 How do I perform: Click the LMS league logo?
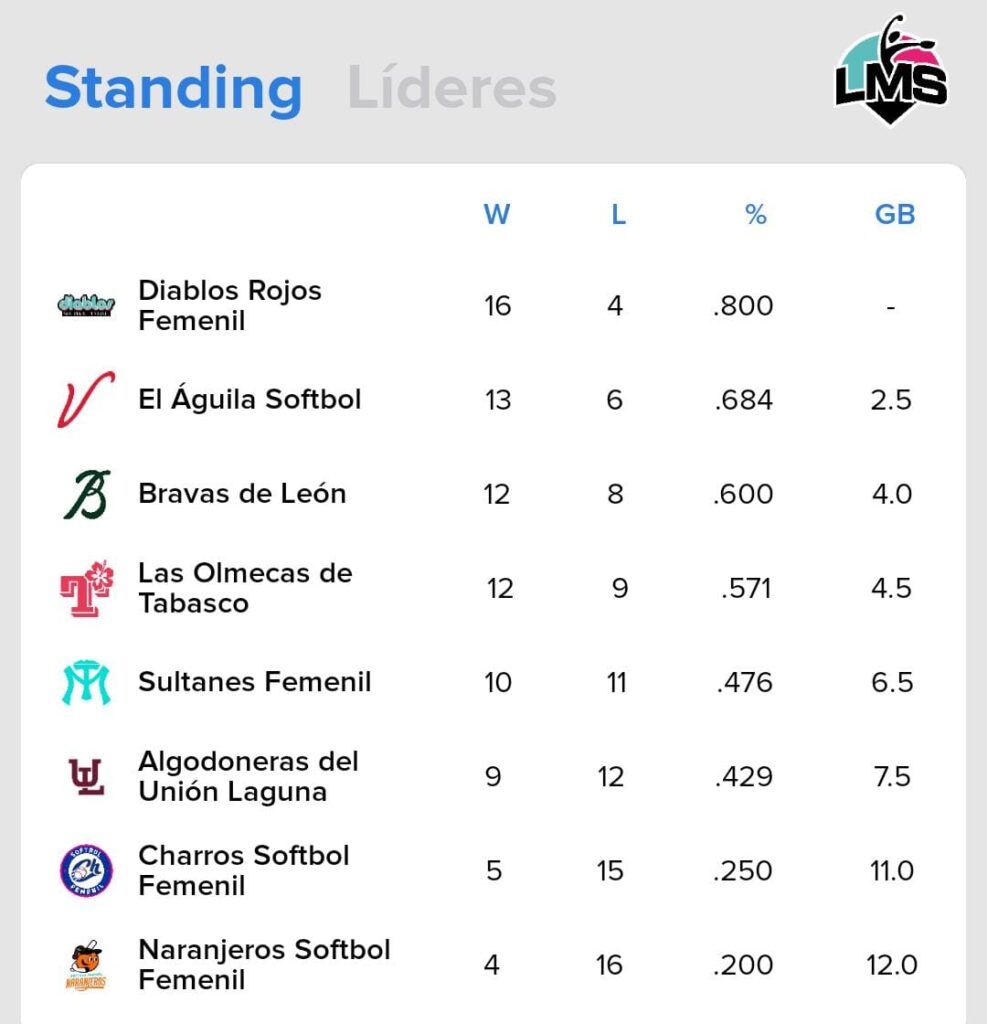tap(891, 72)
